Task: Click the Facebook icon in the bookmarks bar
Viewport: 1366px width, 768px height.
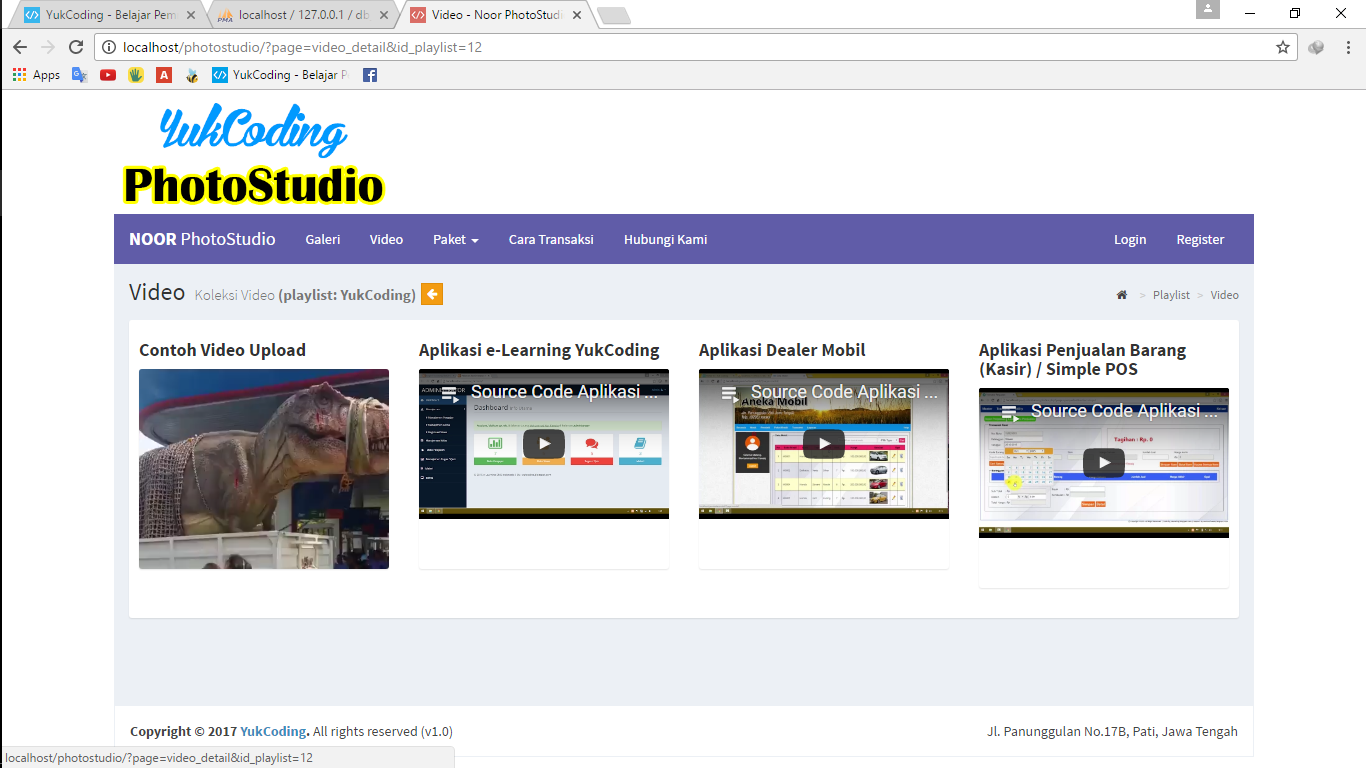Action: coord(369,74)
